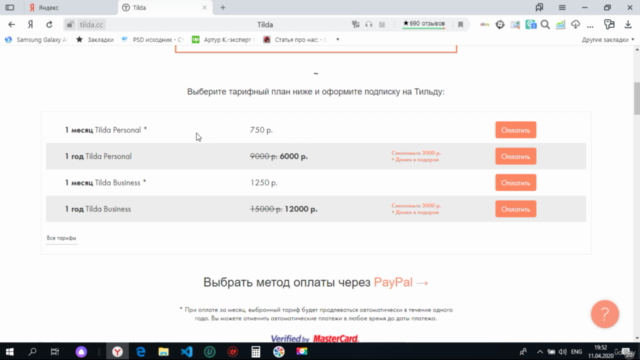Open Microsoft Edge from taskbar
640x360 pixels.
(x=141, y=351)
